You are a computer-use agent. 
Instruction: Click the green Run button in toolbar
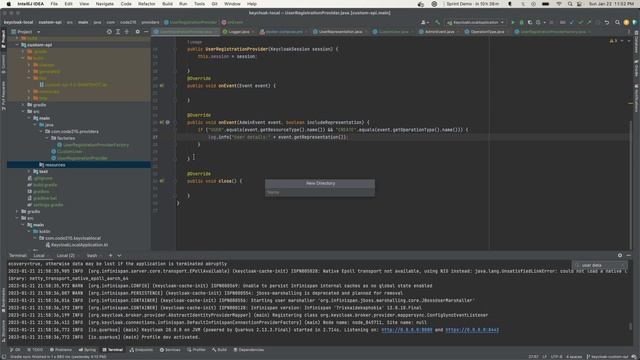click(x=513, y=22)
